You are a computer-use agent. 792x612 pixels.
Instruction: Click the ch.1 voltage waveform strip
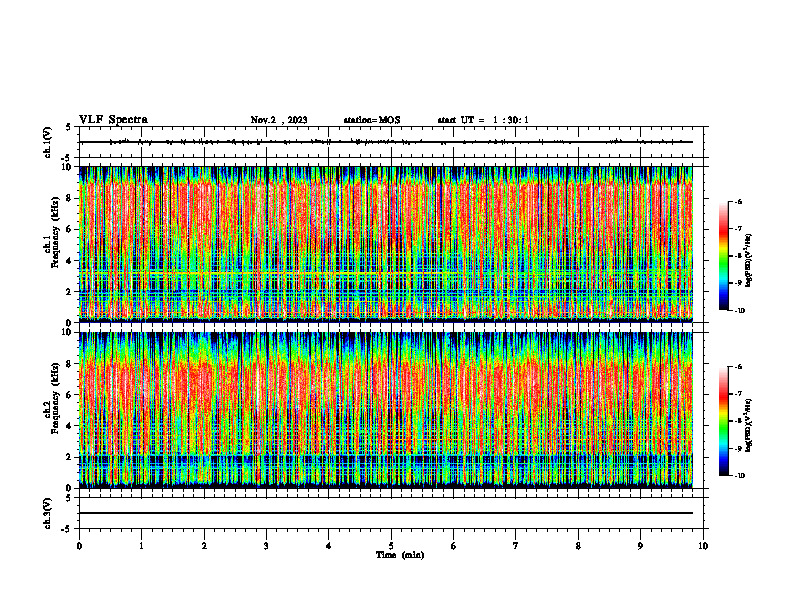[391, 142]
